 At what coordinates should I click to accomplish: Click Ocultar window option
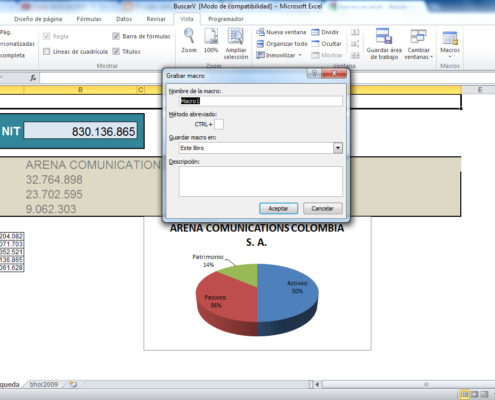coord(326,44)
